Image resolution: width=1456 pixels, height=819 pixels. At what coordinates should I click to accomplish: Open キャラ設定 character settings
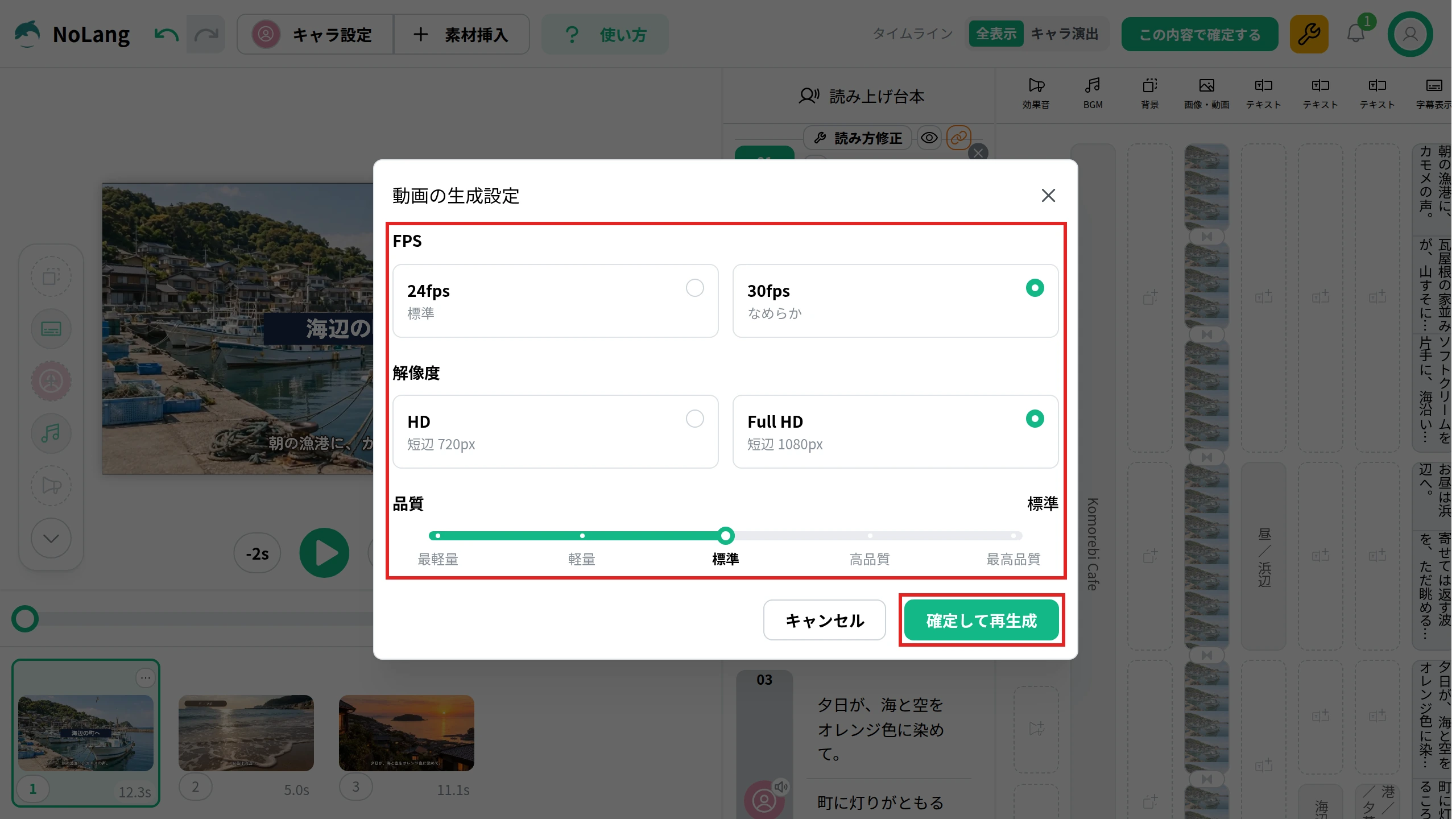tap(315, 35)
